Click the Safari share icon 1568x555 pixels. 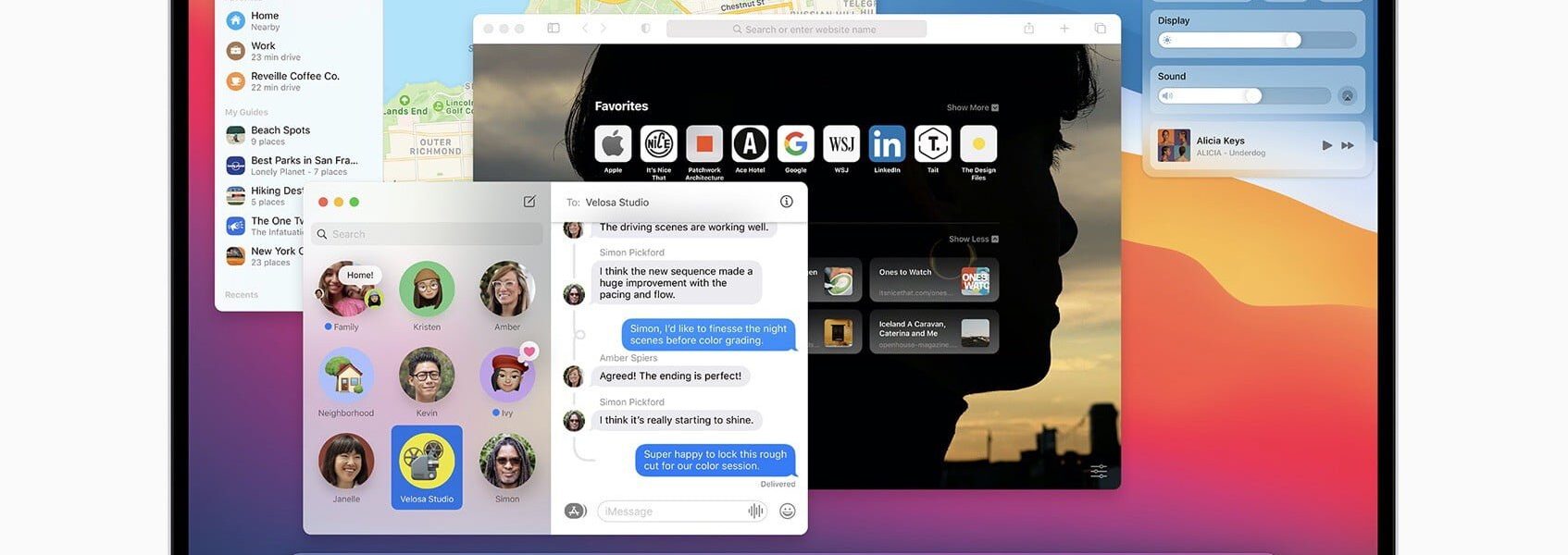pos(1028,29)
